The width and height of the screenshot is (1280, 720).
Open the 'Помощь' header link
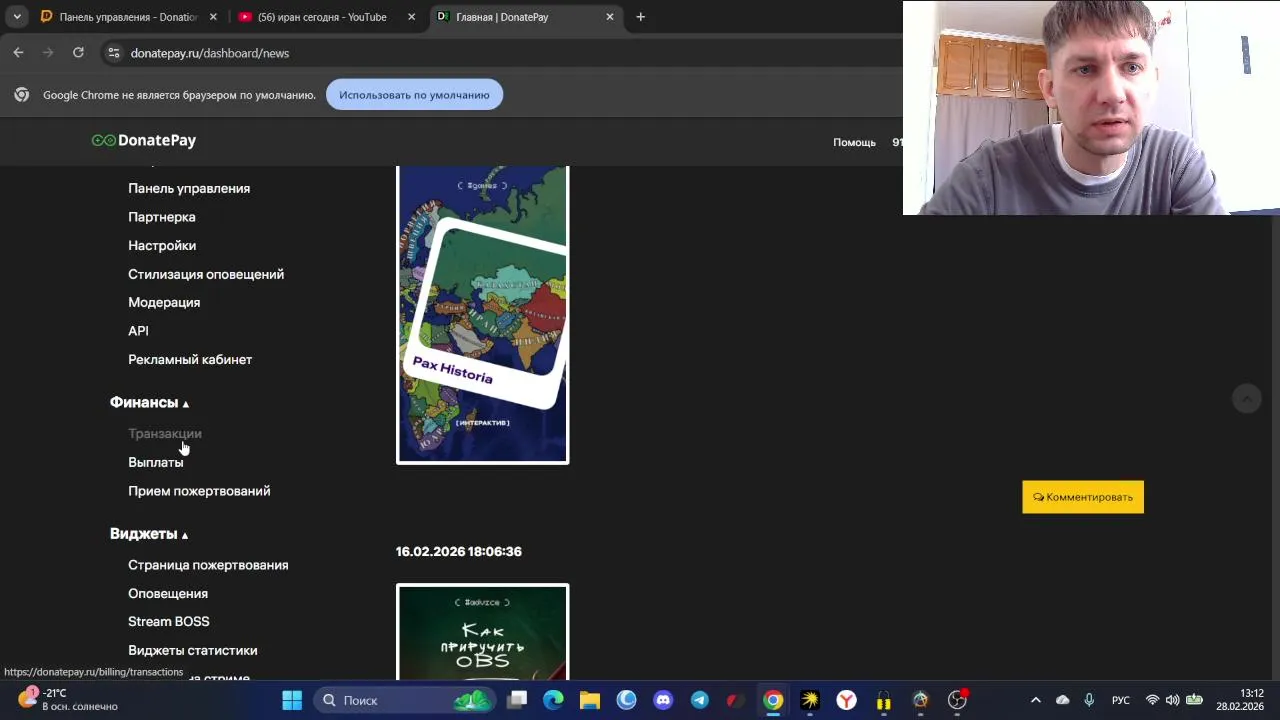click(854, 142)
